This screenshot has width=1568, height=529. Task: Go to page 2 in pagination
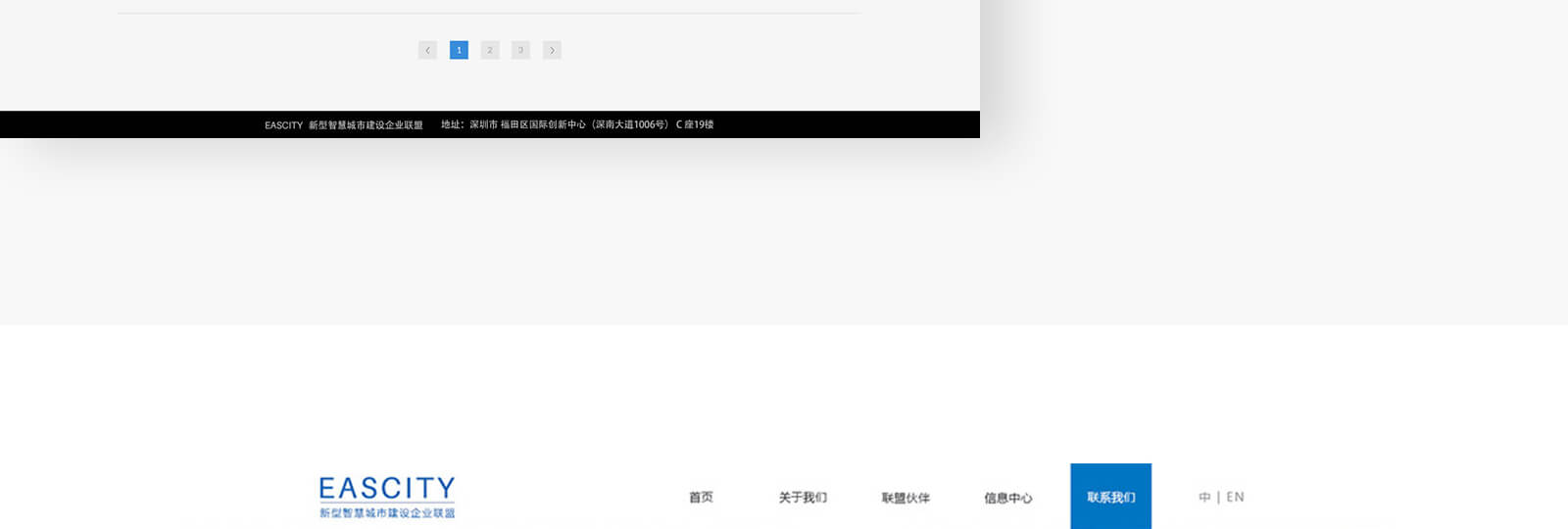490,50
